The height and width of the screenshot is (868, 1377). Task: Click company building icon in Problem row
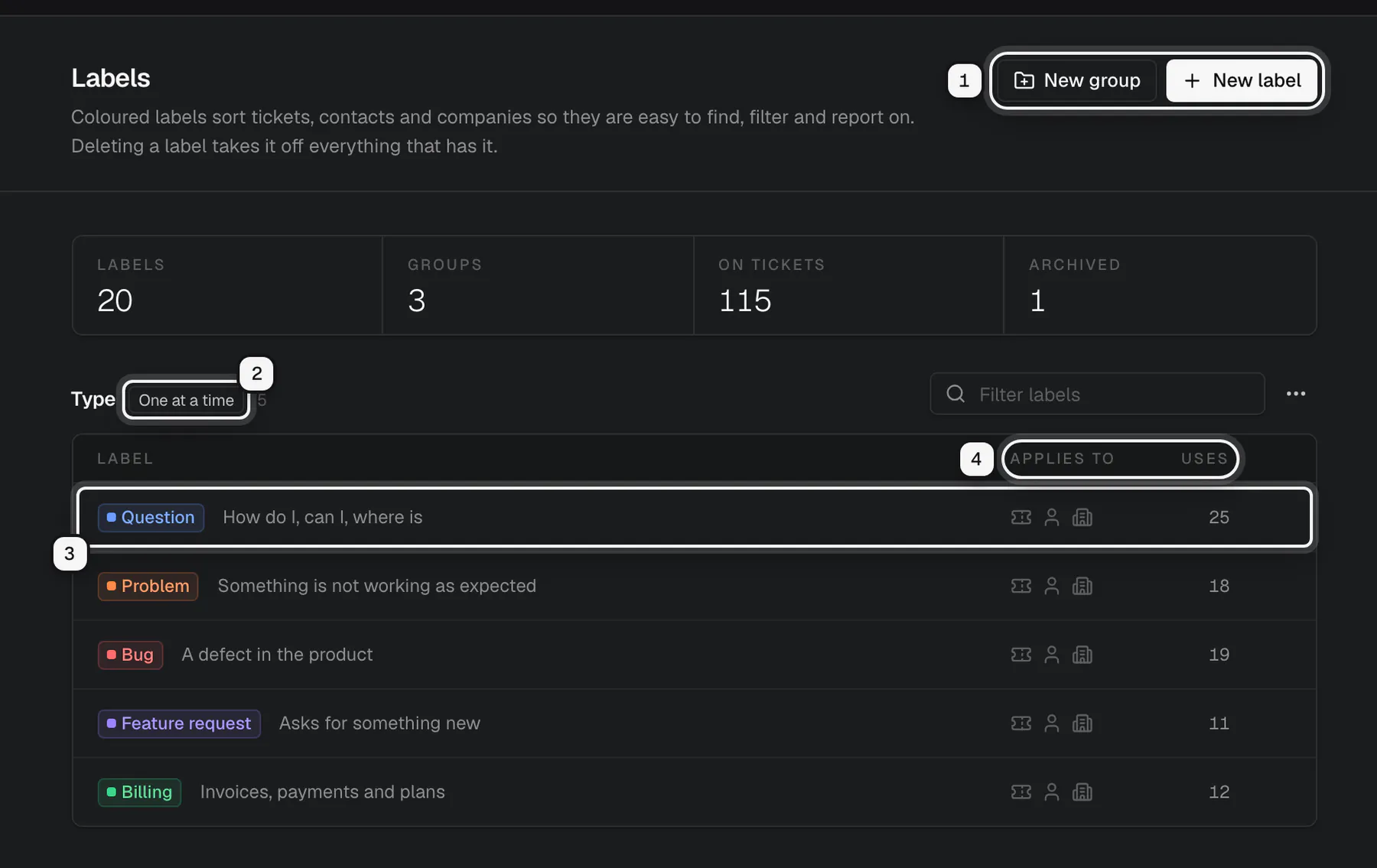click(x=1082, y=587)
